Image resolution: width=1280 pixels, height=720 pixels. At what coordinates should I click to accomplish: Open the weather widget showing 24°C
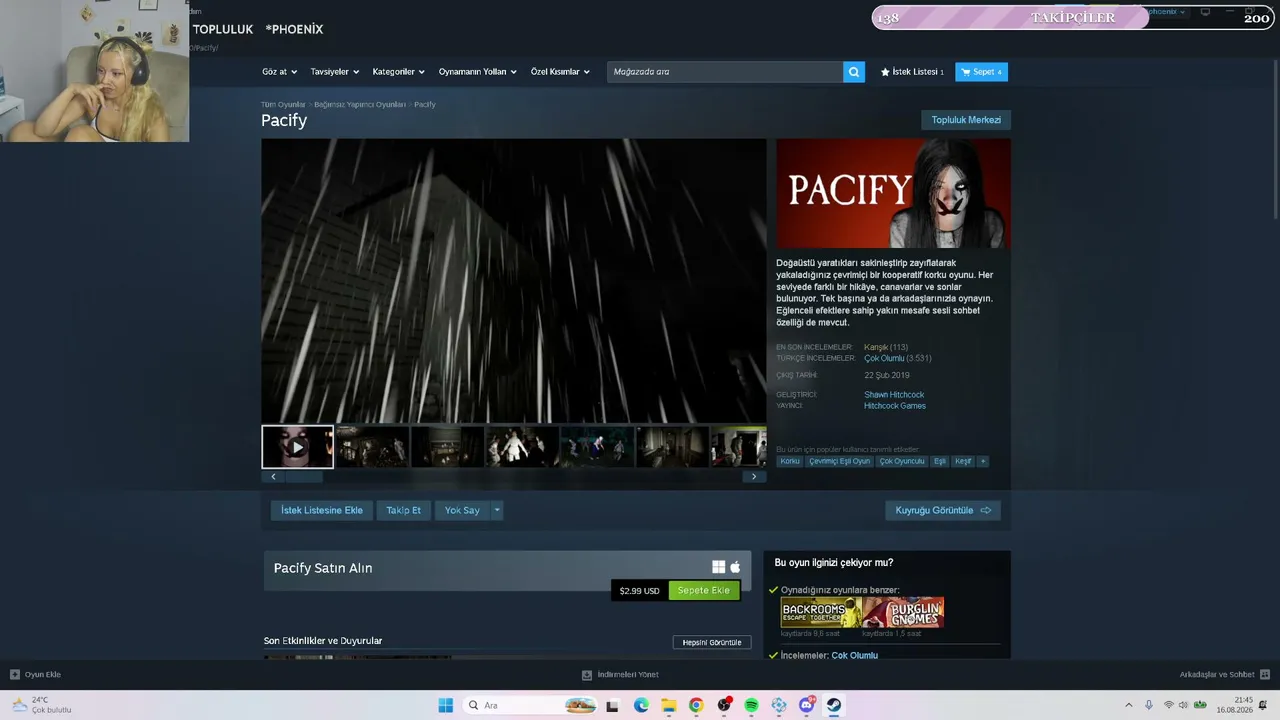point(42,705)
